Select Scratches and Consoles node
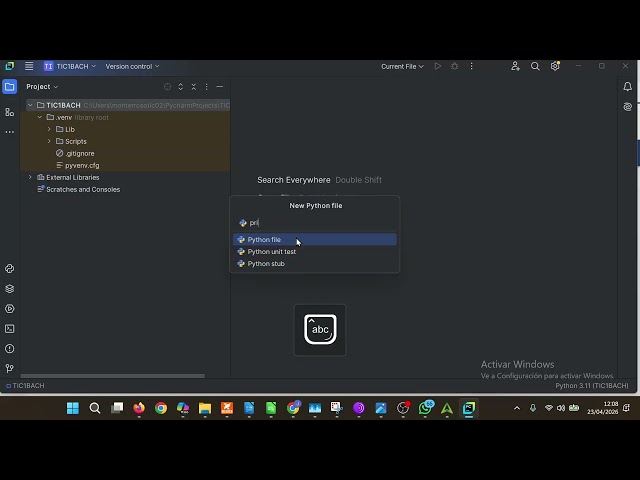The width and height of the screenshot is (640, 480). (x=83, y=189)
